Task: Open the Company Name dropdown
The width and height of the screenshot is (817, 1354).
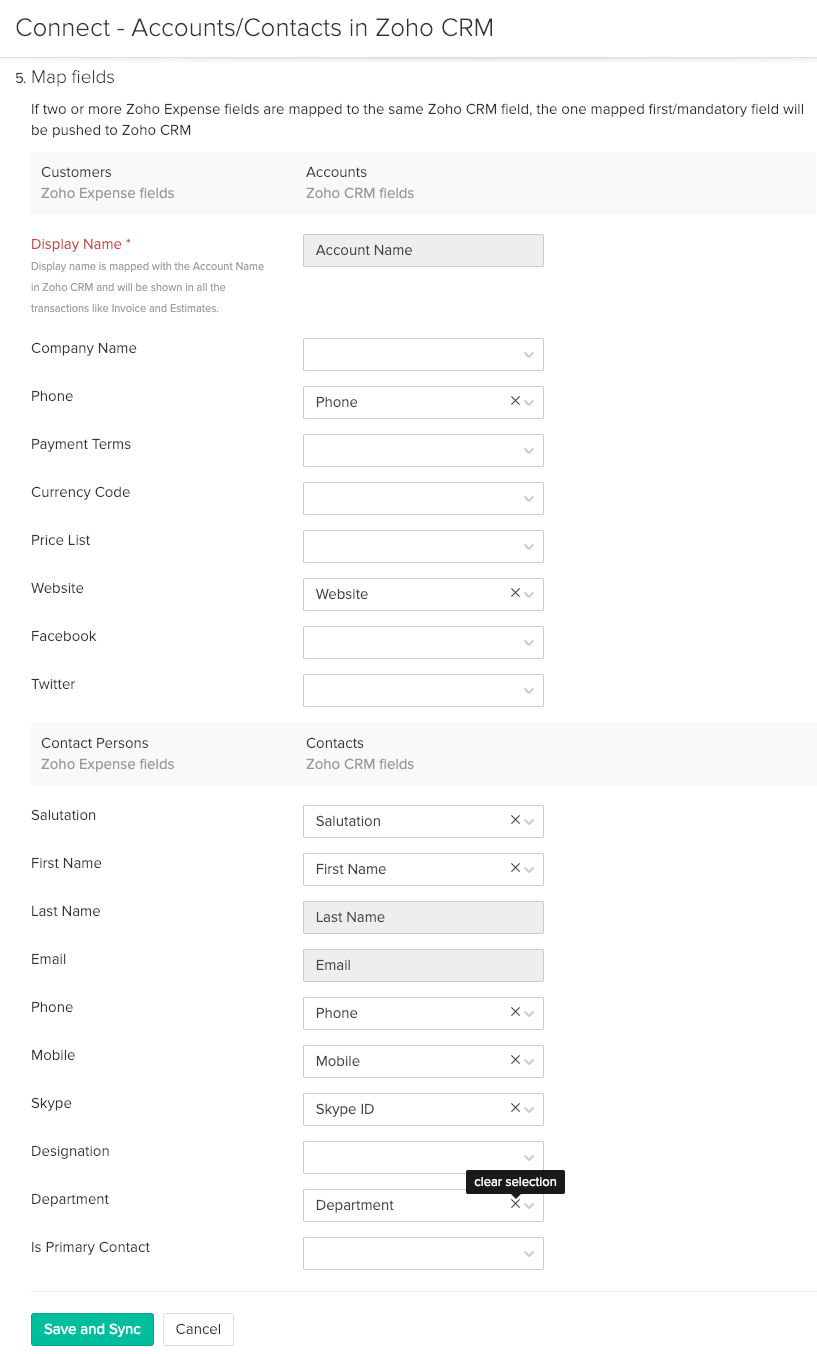Action: click(x=423, y=354)
